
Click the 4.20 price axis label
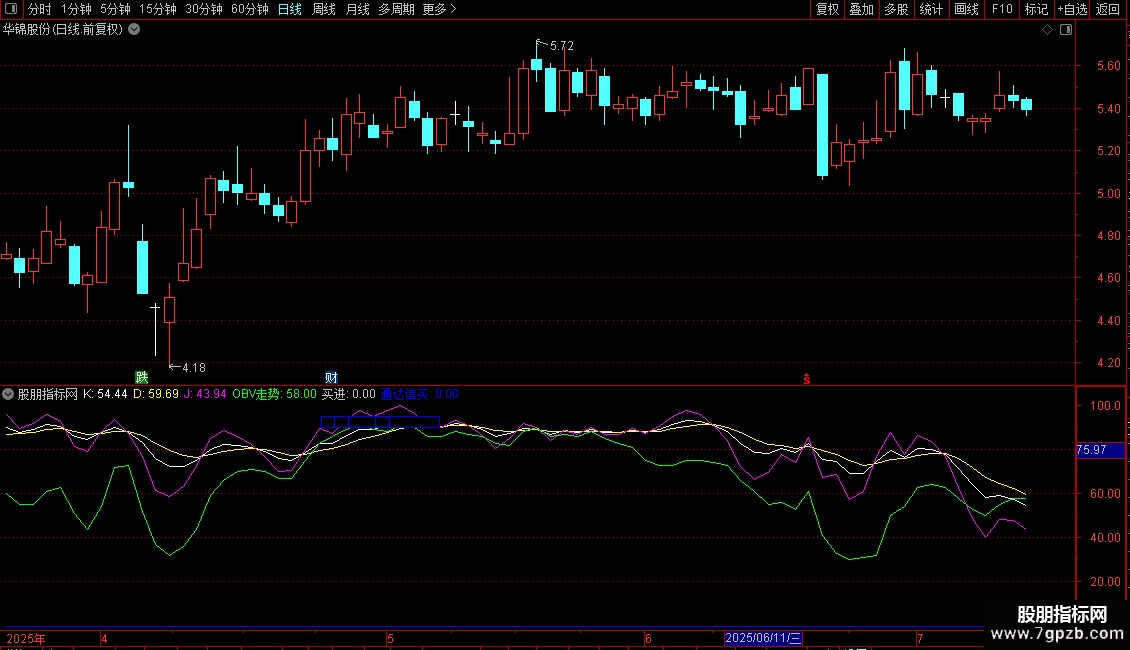coord(1108,362)
